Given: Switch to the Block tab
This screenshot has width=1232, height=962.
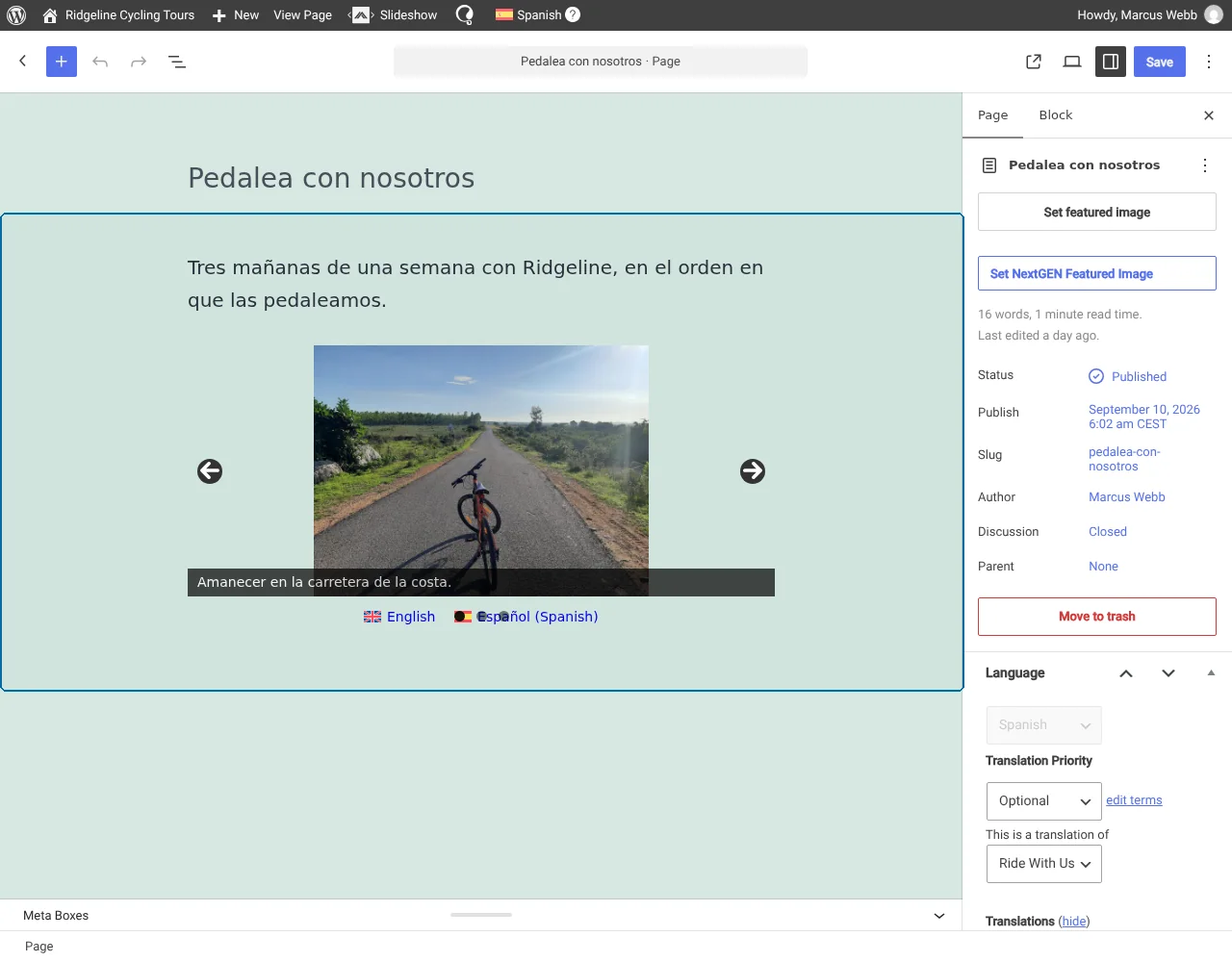Looking at the screenshot, I should [1056, 115].
